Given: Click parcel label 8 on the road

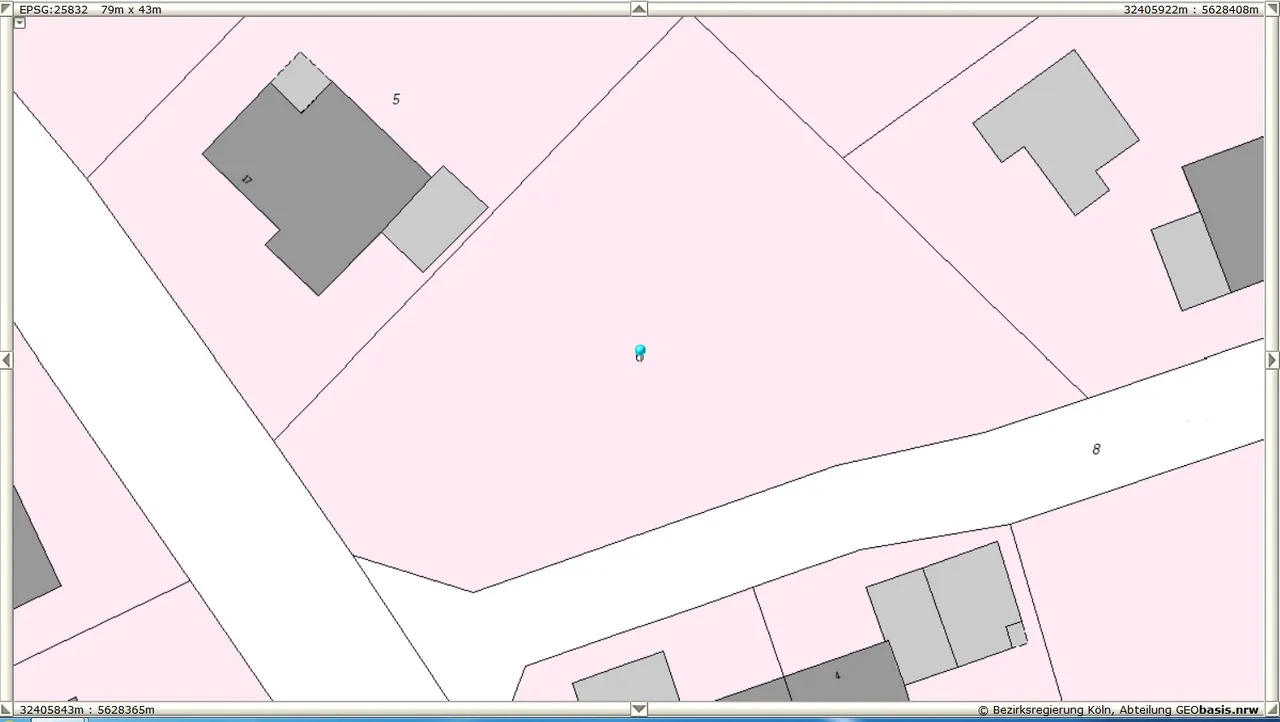Looking at the screenshot, I should tap(1096, 449).
